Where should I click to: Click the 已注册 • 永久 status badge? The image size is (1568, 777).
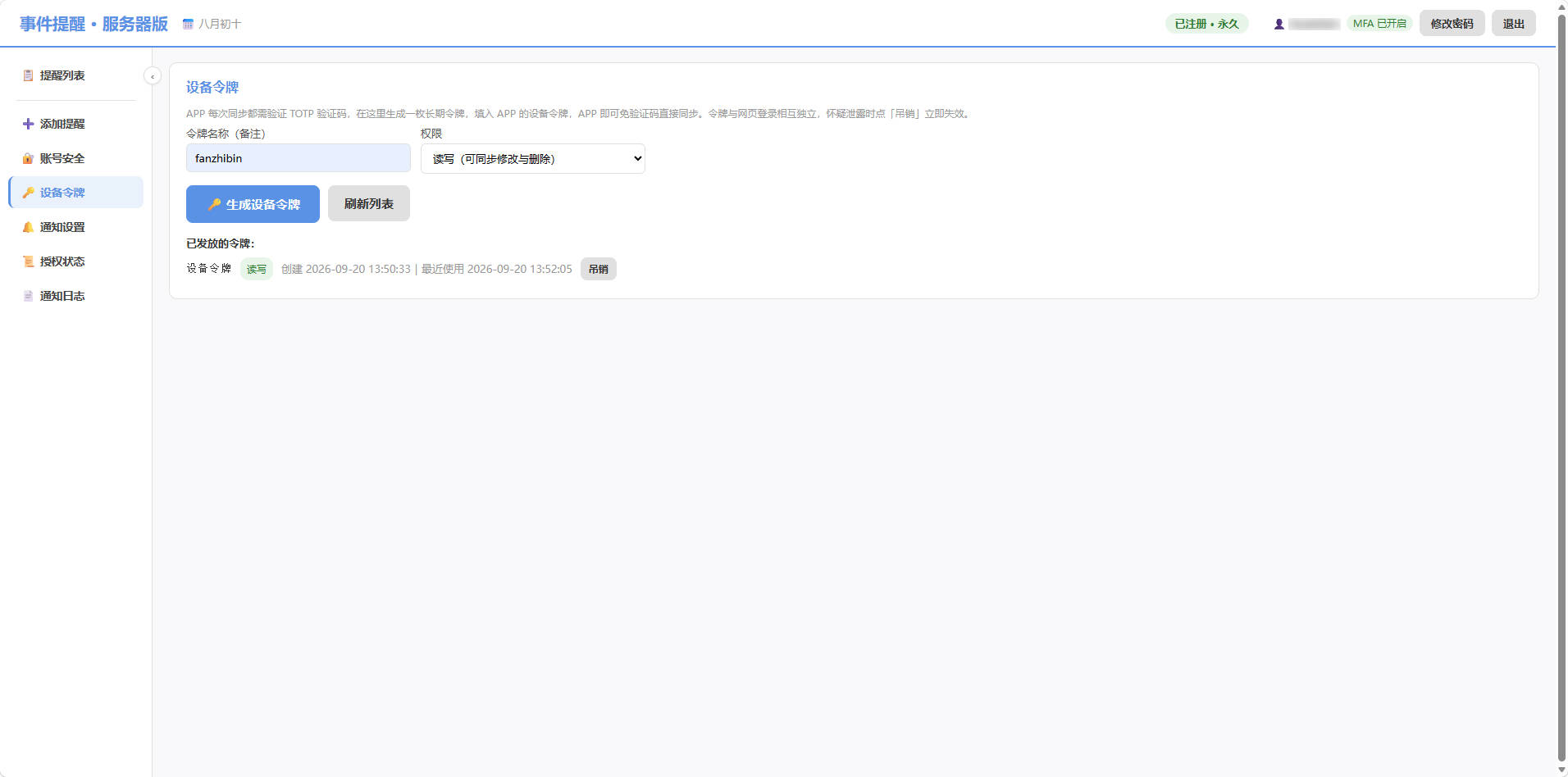(x=1206, y=24)
